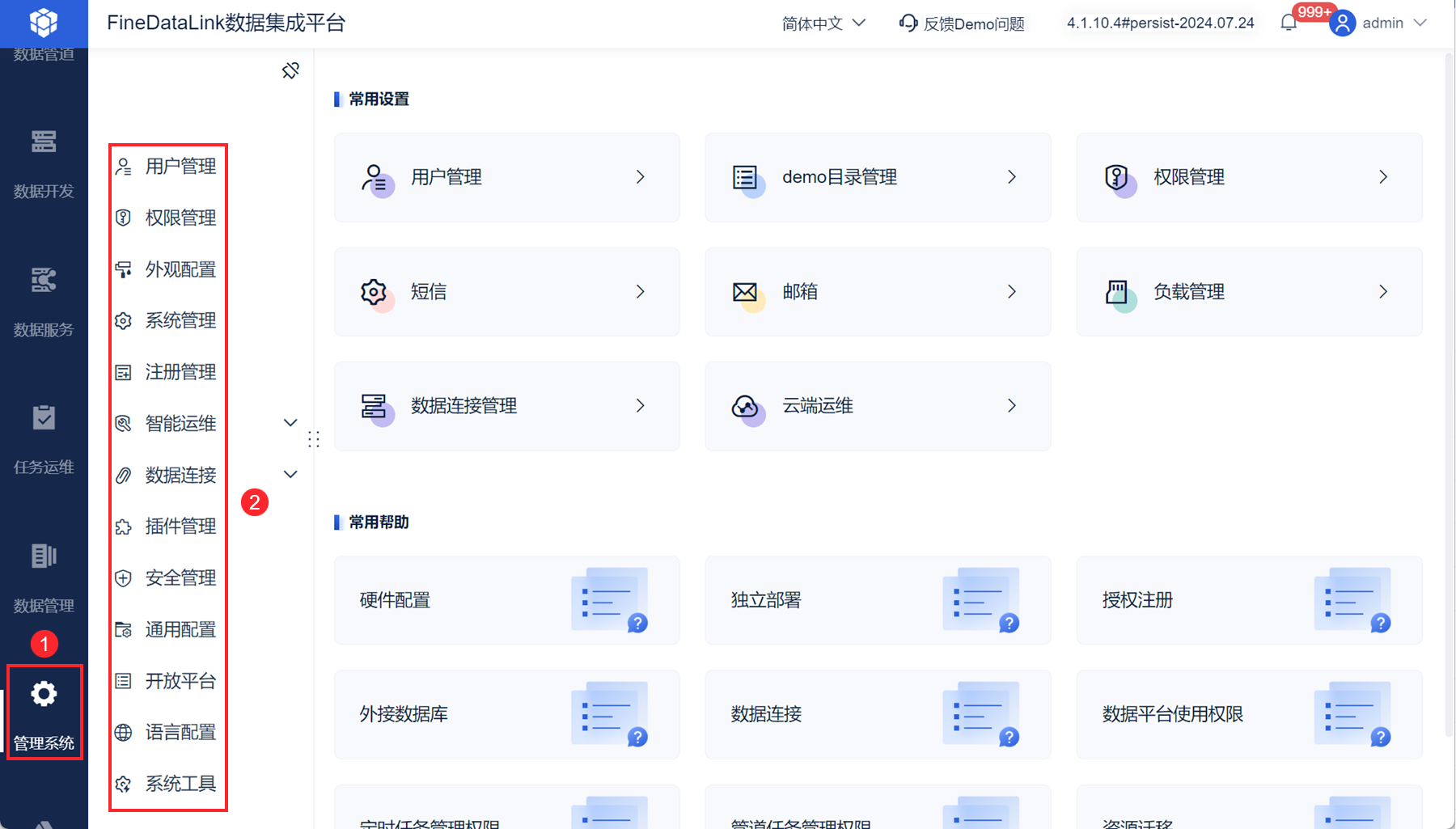This screenshot has height=829, width=1456.
Task: Click the 语言配置 globe icon
Action: (123, 733)
